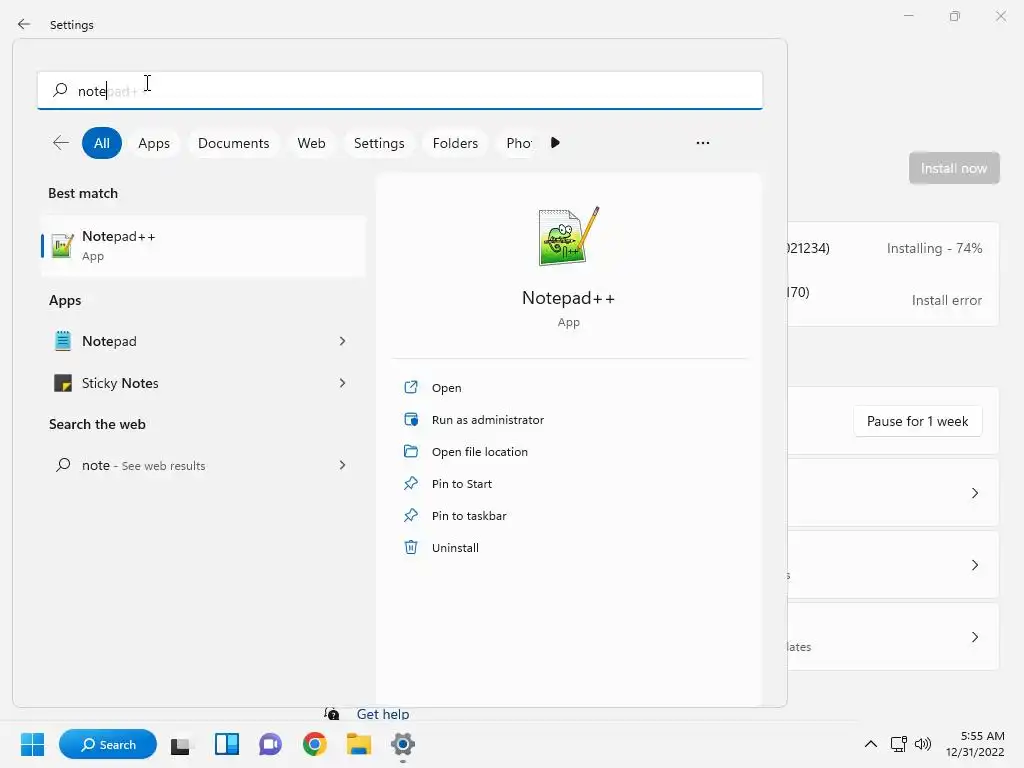Choose Uninstall for Notepad++

point(455,547)
